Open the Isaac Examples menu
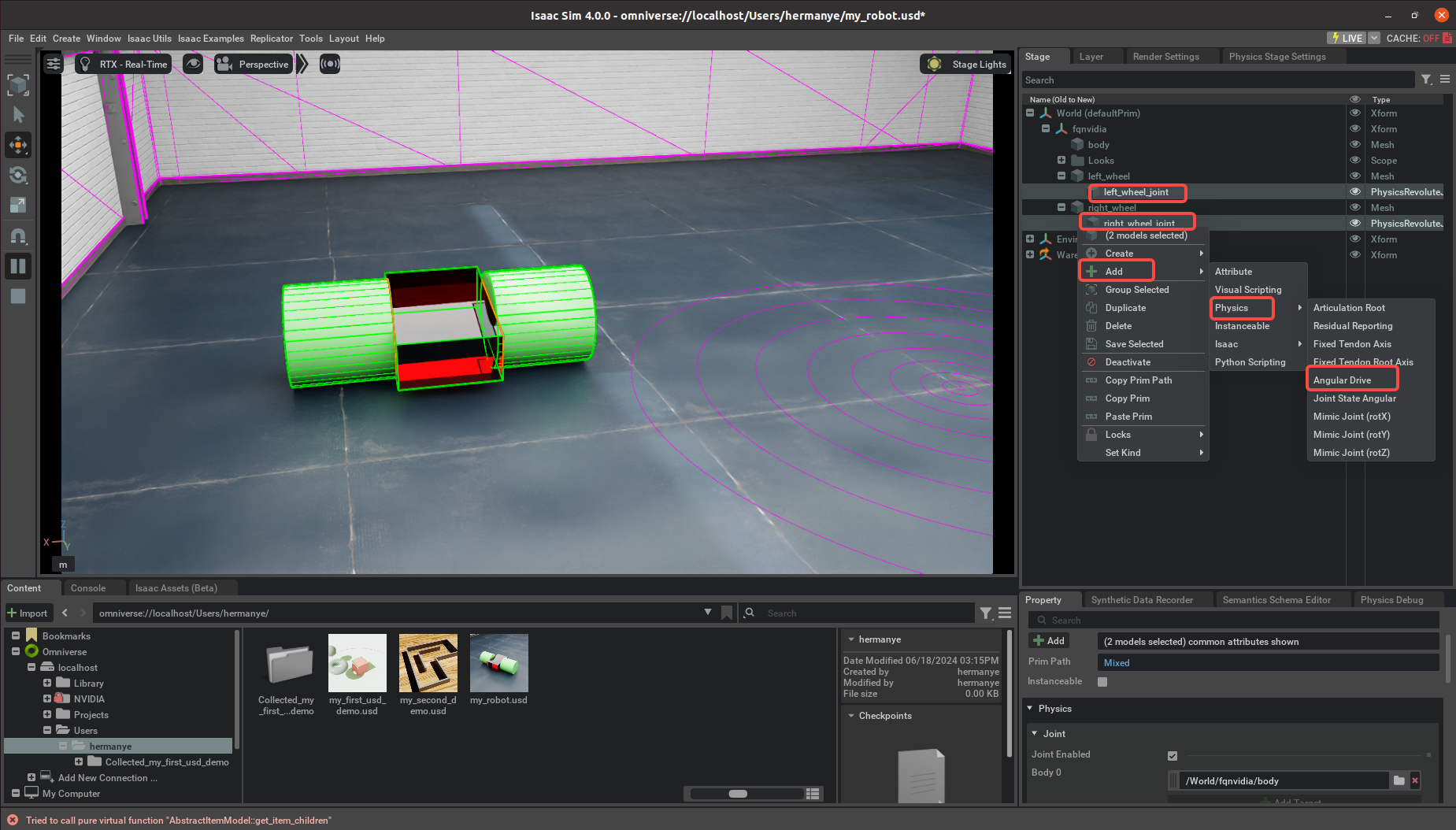Screen dimensions: 1456x830 [211, 39]
